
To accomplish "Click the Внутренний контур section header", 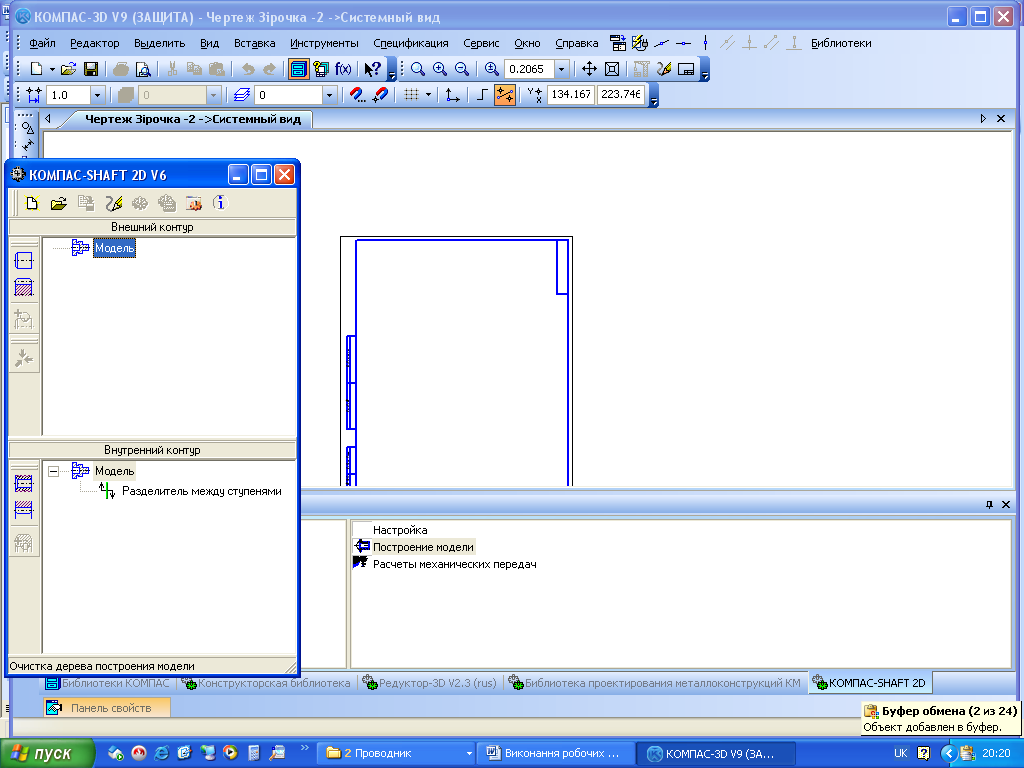I will (x=152, y=450).
